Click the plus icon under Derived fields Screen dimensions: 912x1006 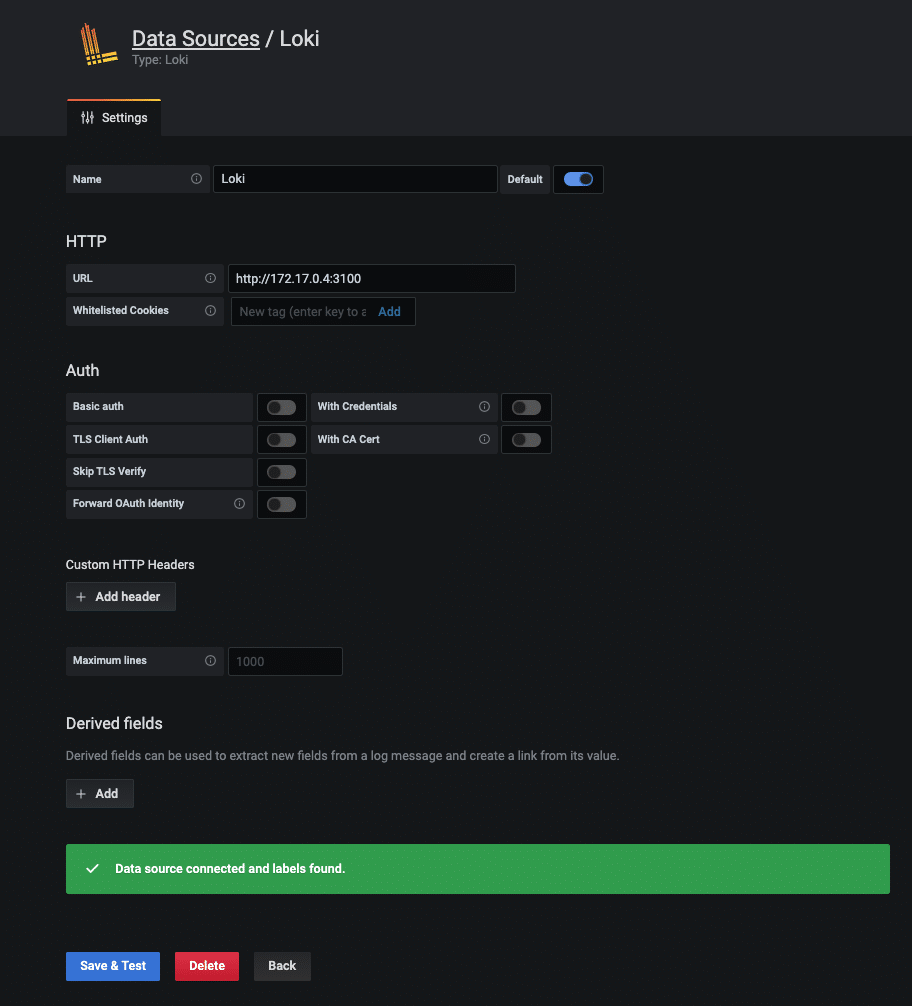point(82,793)
